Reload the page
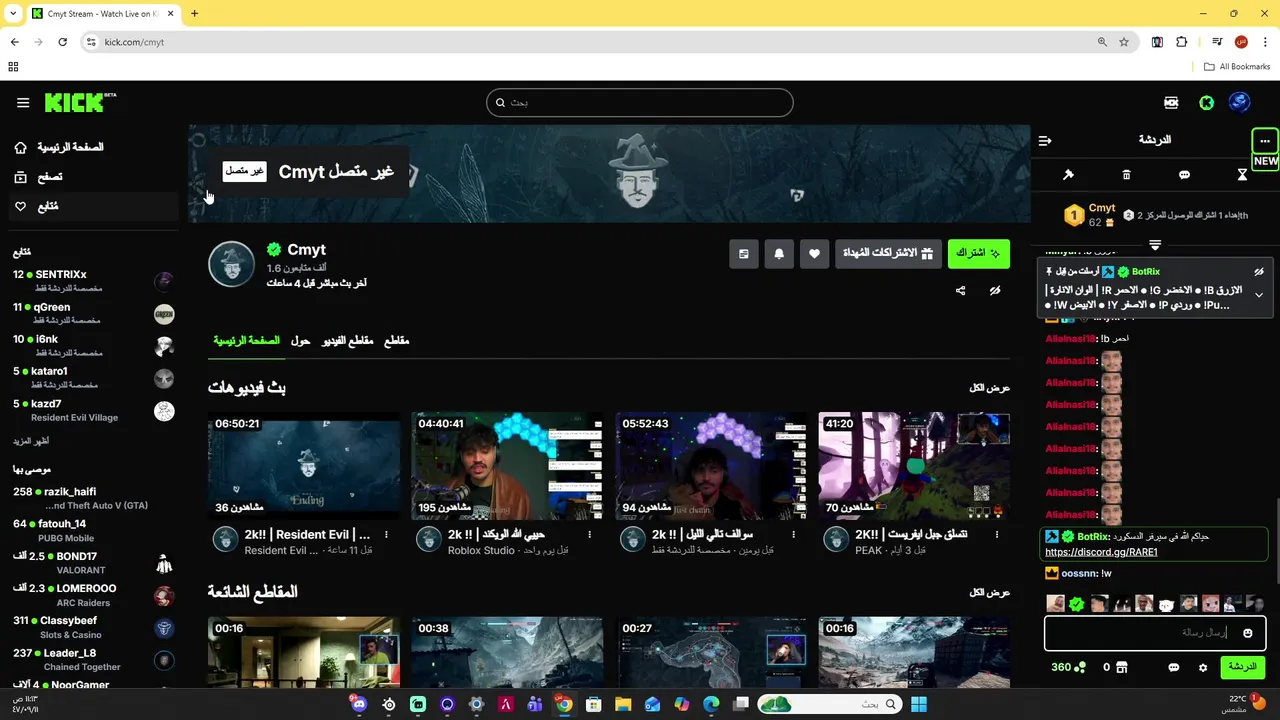 (62, 42)
